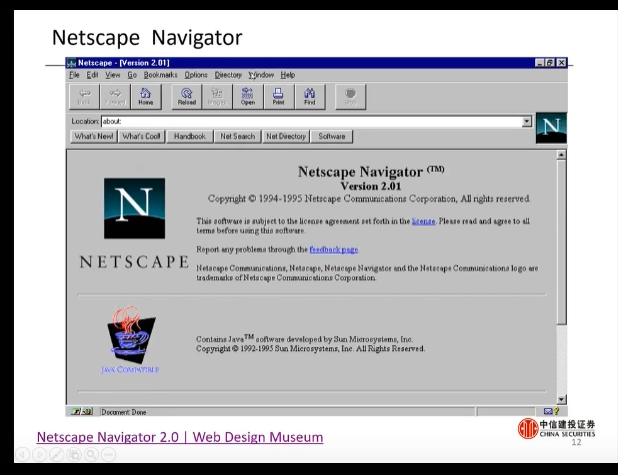Minimize the Netscape window
The width and height of the screenshot is (618, 475).
pyautogui.click(x=540, y=63)
